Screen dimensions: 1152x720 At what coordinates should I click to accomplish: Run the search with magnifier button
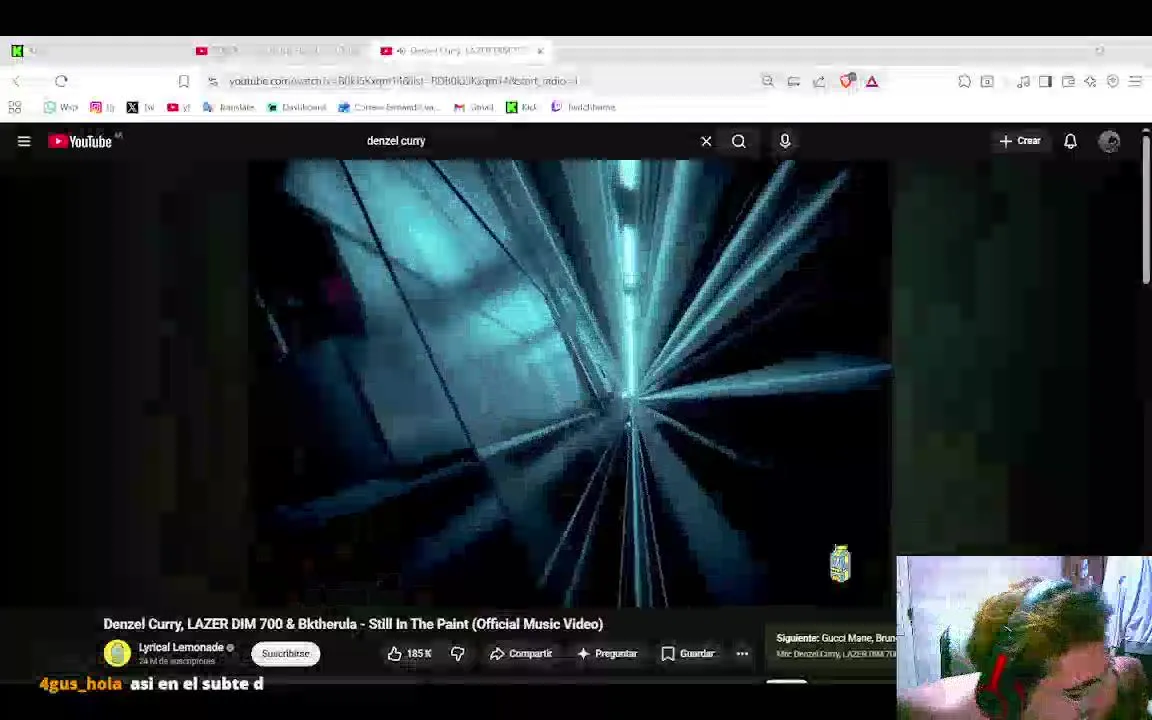point(738,141)
